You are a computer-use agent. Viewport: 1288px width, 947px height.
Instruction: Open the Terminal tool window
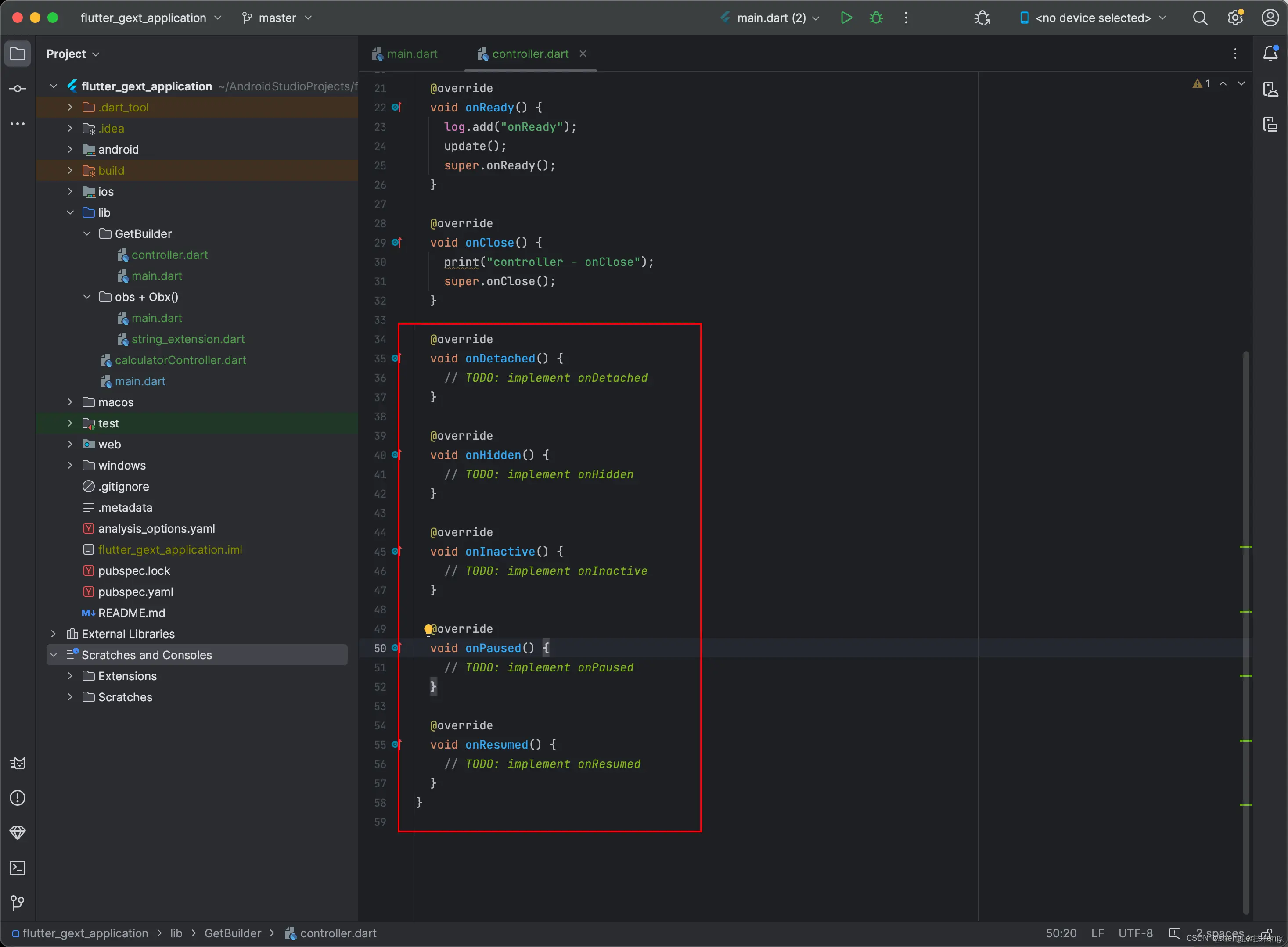click(18, 868)
